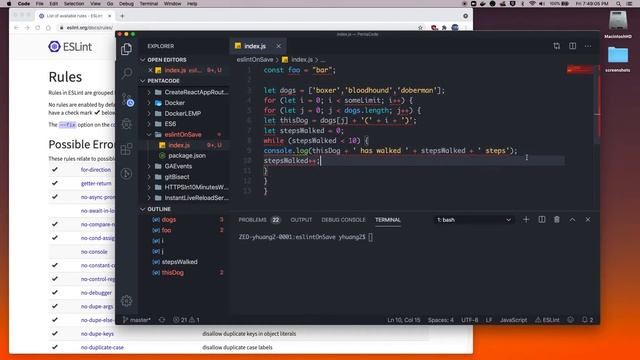640x360 pixels.
Task: Select the Terminal tab
Action: (387, 220)
